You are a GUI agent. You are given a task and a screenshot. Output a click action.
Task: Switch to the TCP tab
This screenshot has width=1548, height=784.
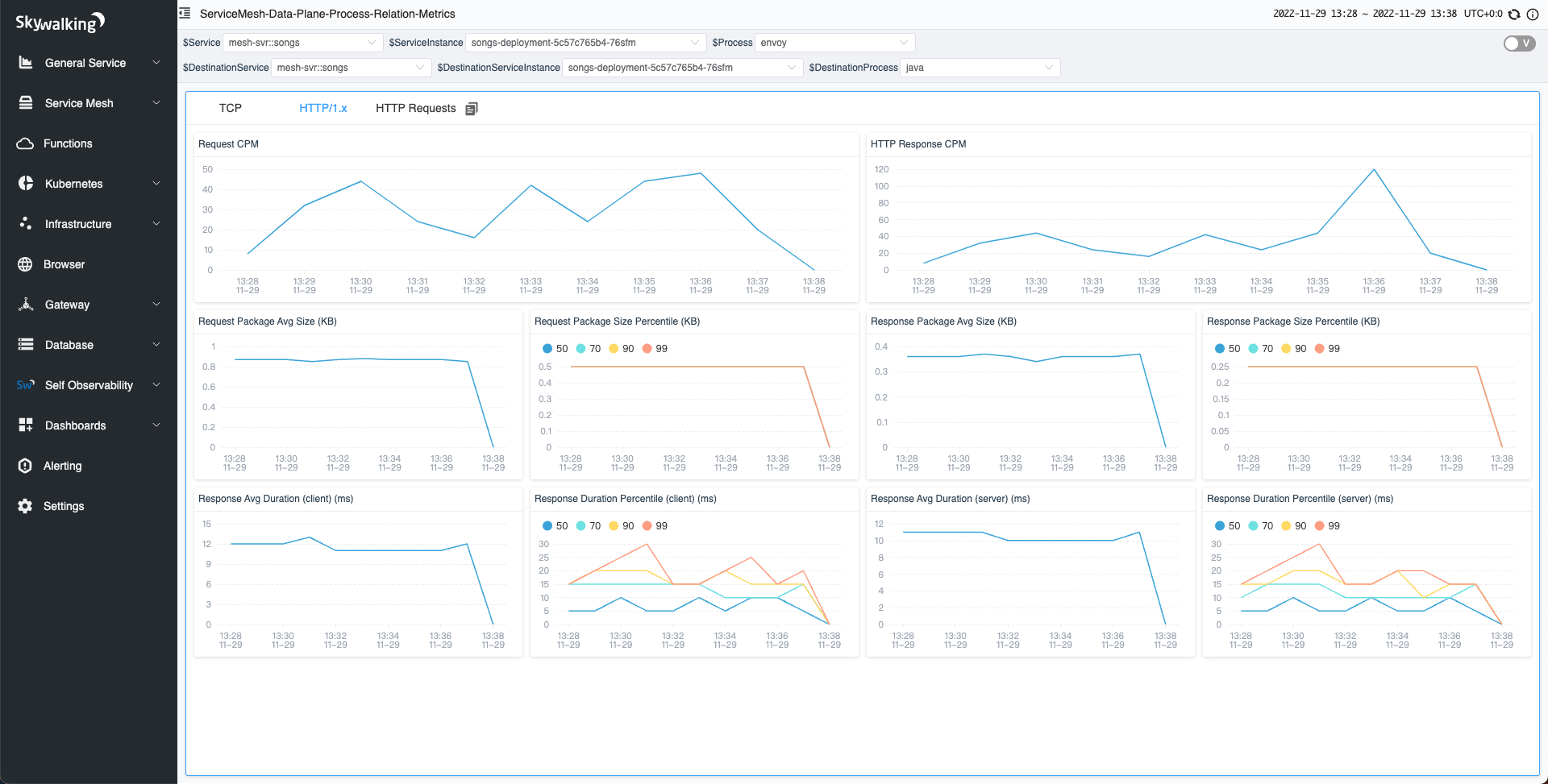[x=231, y=108]
